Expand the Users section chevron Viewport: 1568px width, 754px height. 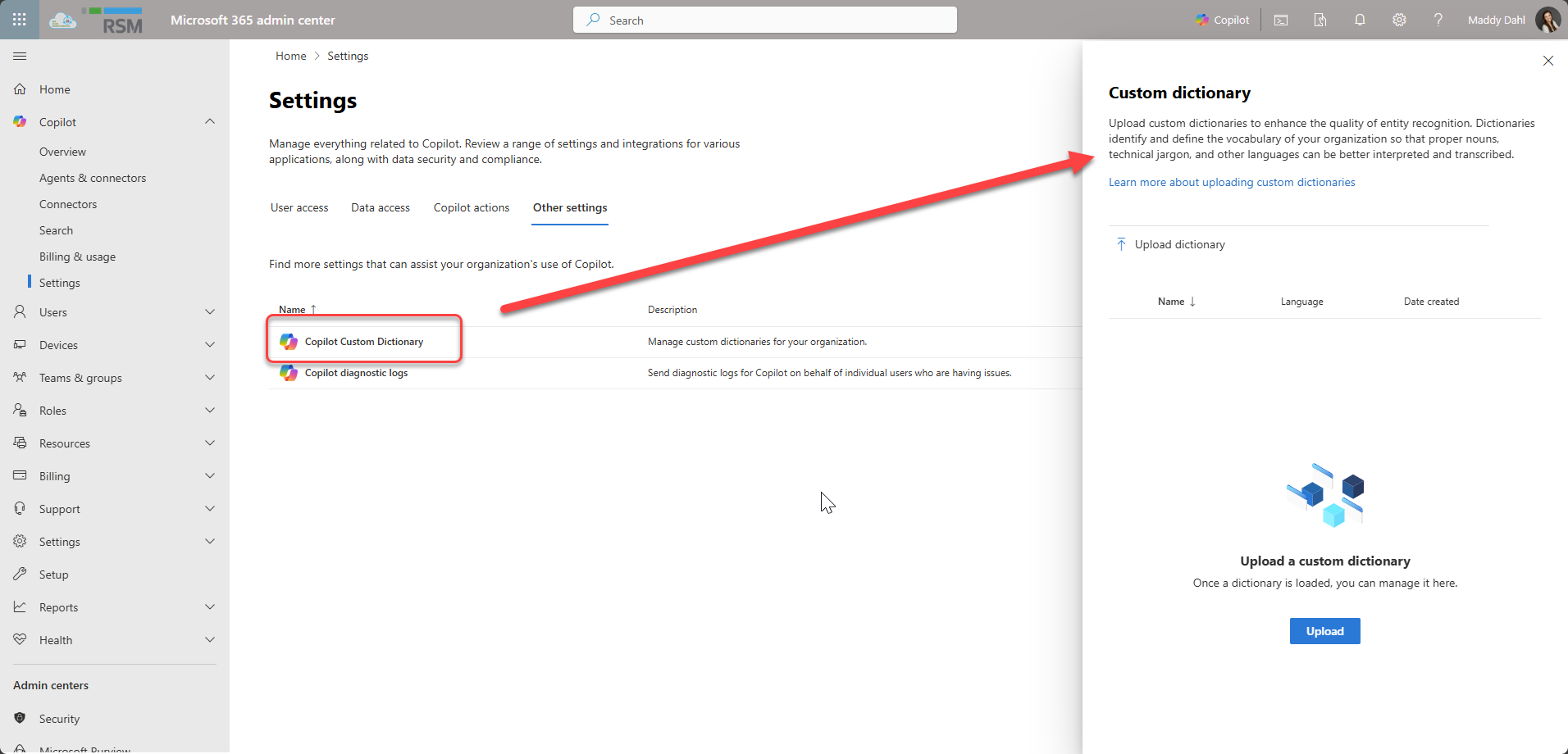pyautogui.click(x=210, y=312)
